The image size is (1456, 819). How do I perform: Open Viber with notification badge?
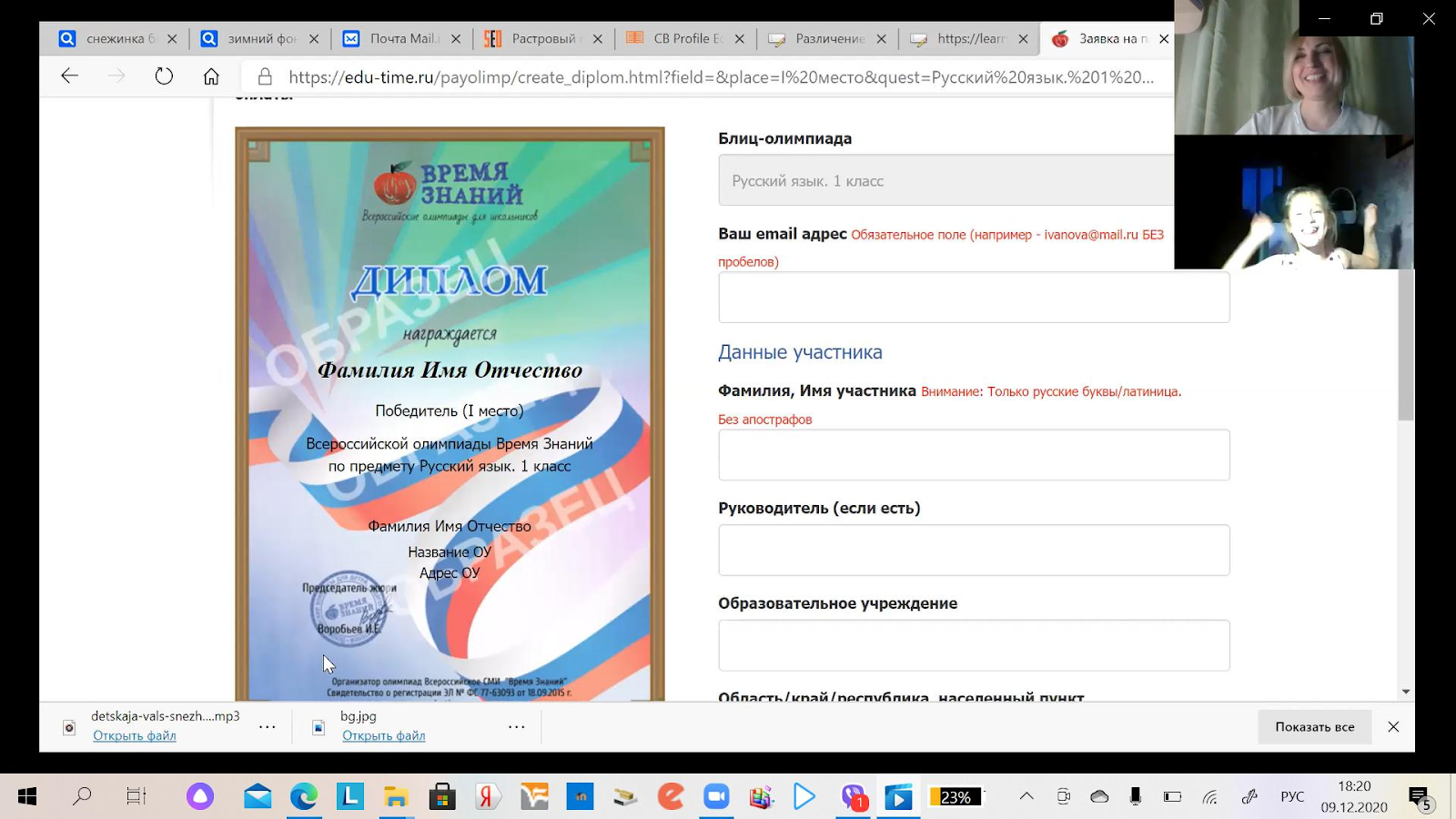tap(854, 797)
